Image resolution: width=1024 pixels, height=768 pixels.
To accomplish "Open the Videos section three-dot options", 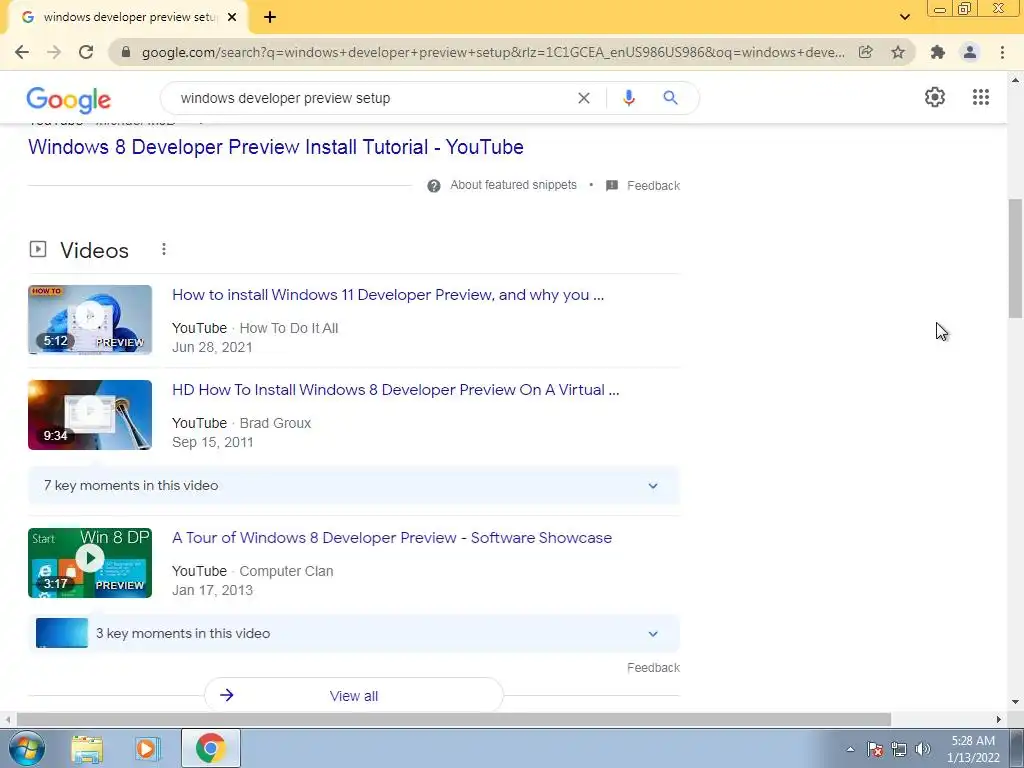I will click(164, 249).
